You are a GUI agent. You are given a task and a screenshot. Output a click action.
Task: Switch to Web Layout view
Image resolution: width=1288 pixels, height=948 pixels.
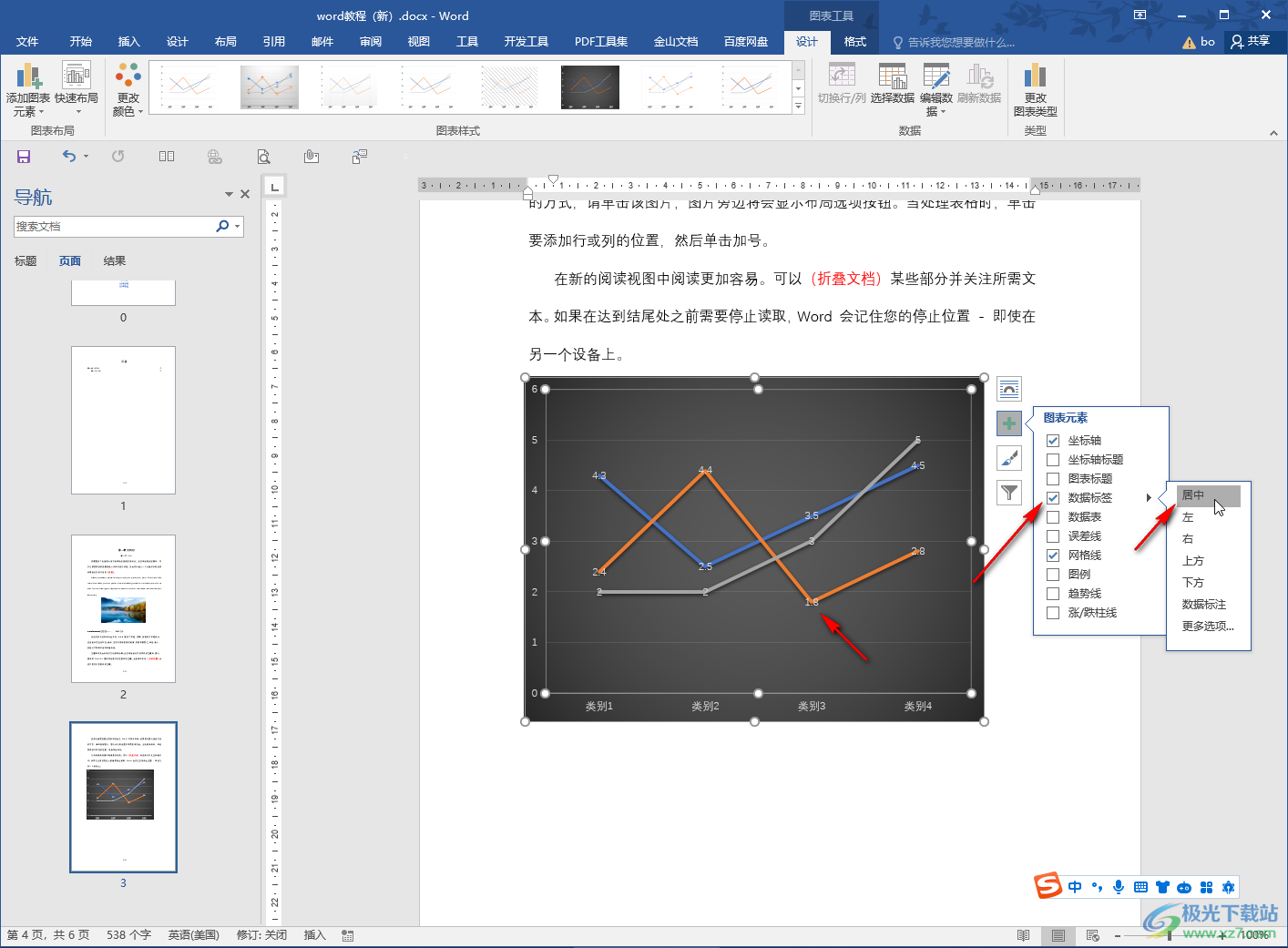pyautogui.click(x=1092, y=935)
